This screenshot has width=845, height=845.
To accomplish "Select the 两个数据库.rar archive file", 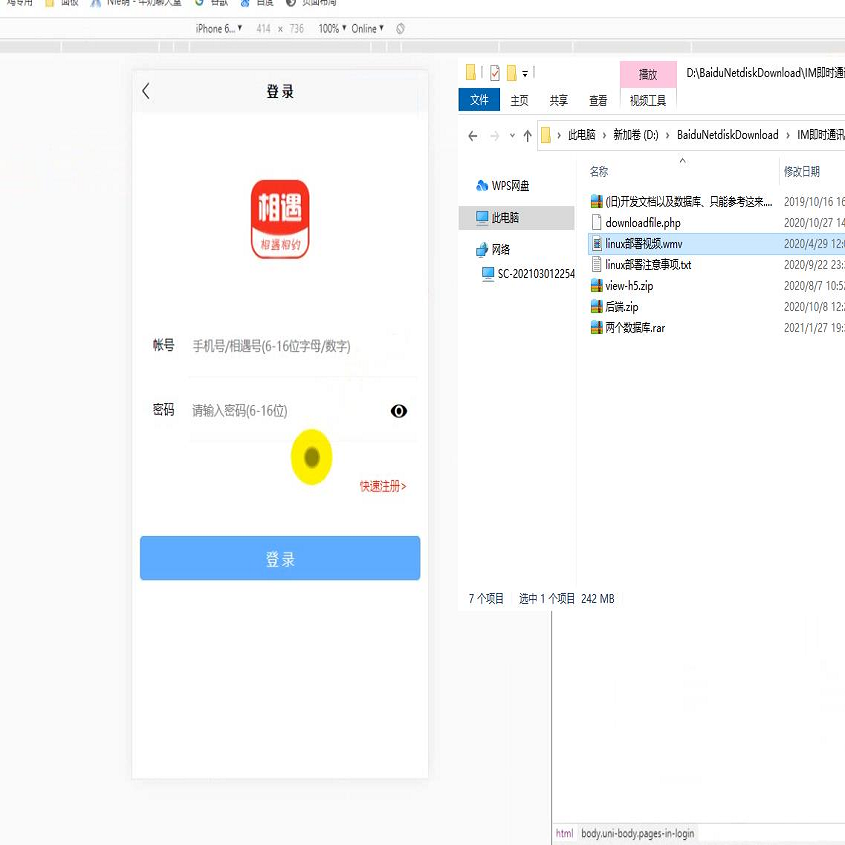I will pos(634,328).
